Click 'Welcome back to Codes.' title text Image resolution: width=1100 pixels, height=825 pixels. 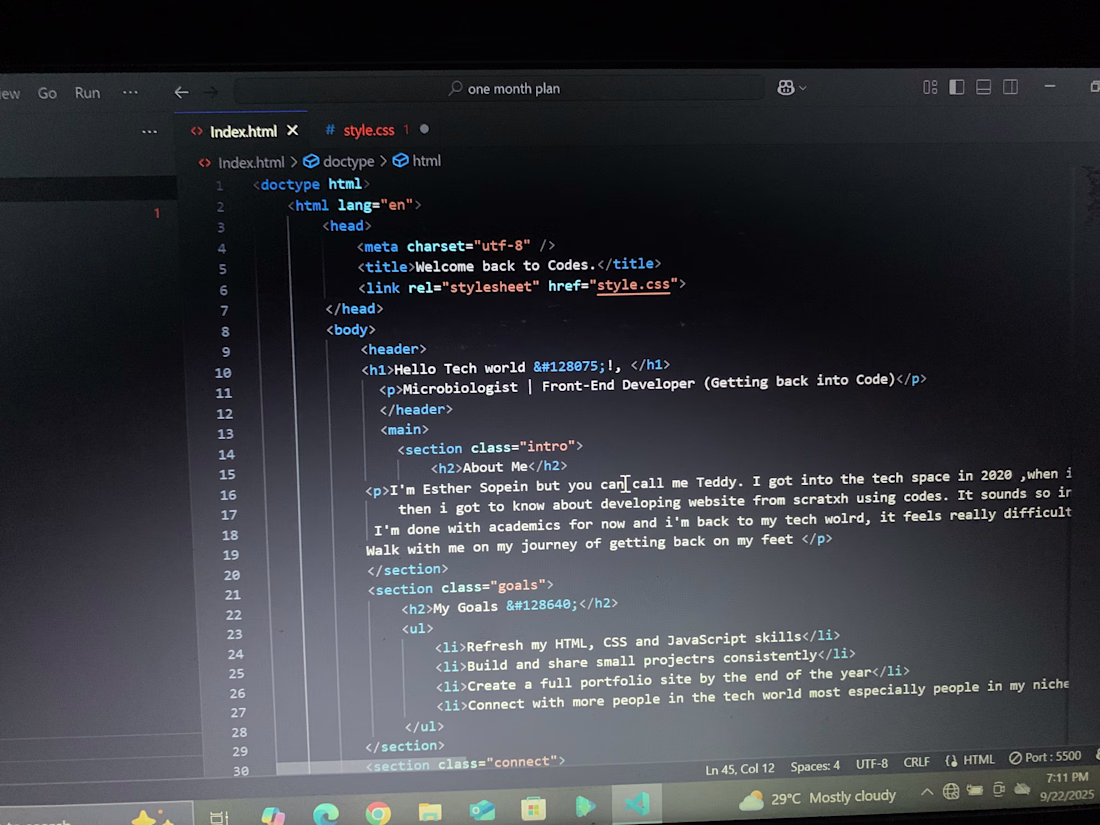click(x=505, y=266)
